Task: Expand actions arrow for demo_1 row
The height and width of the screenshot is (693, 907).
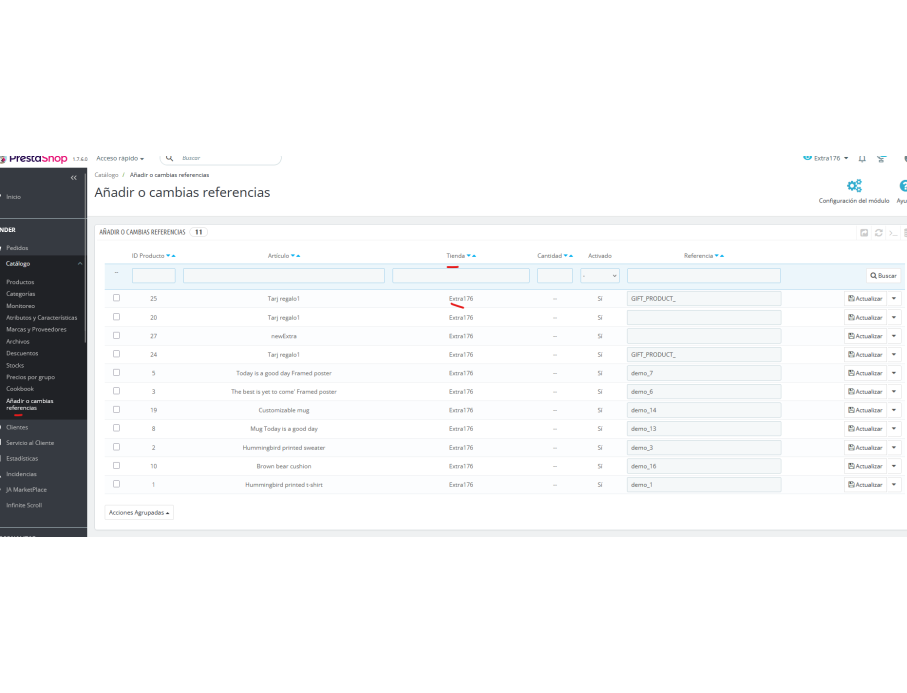Action: pos(894,485)
